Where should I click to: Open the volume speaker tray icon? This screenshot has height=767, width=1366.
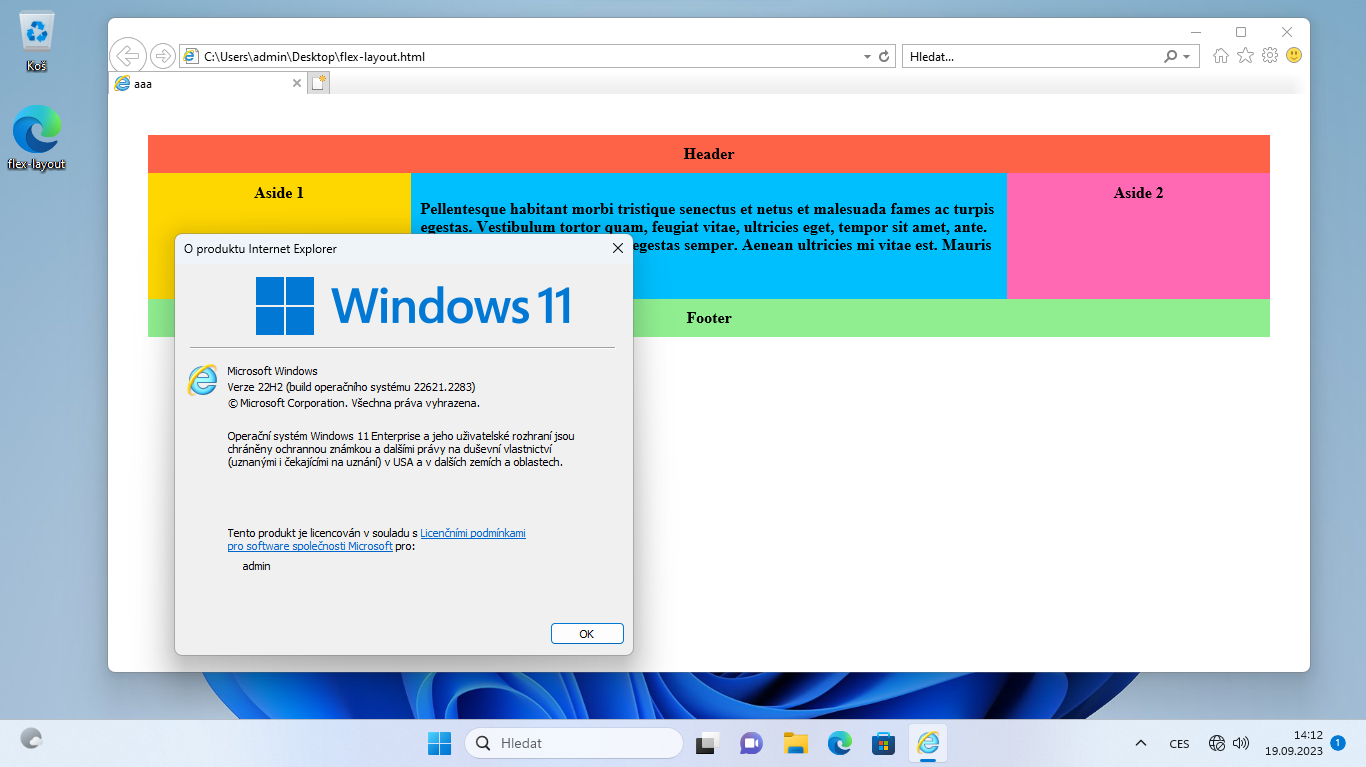[x=1241, y=743]
